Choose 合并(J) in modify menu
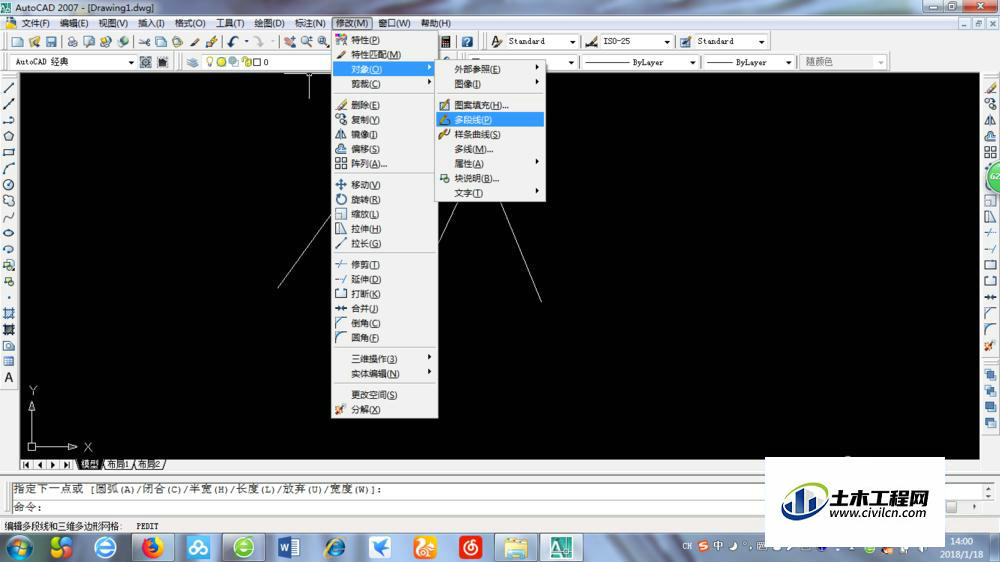Image resolution: width=1000 pixels, height=562 pixels. 385,308
